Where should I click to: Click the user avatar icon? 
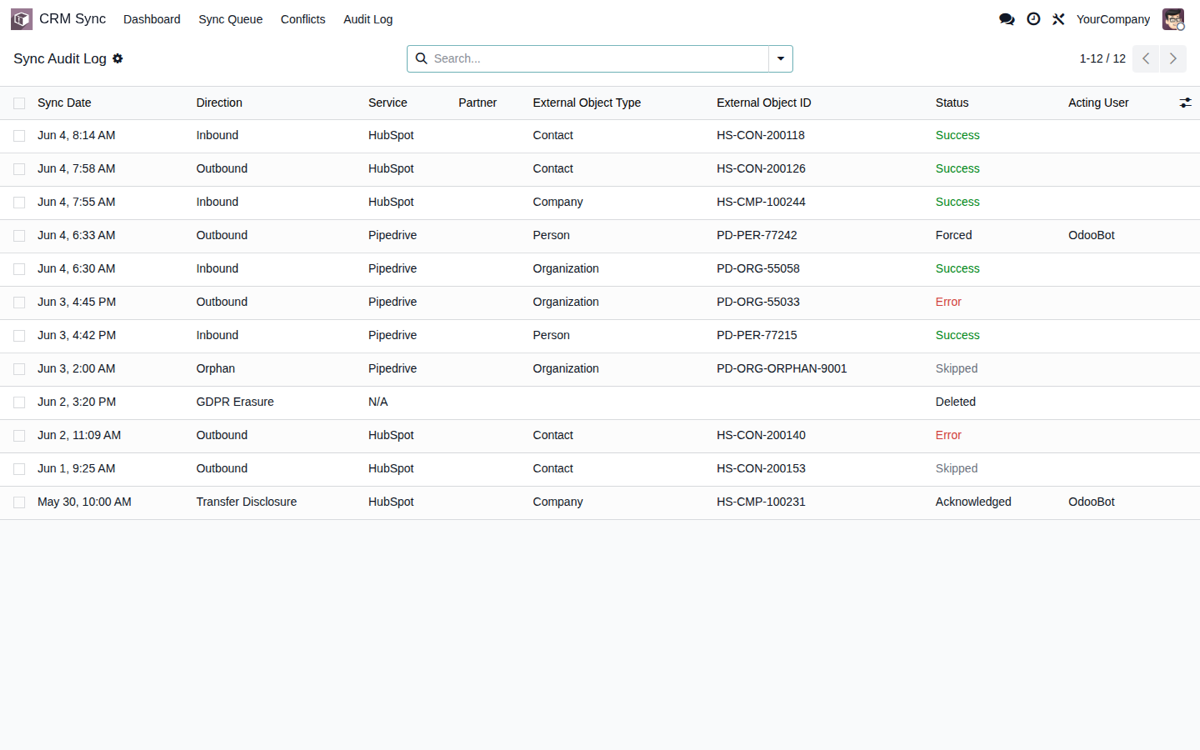coord(1173,19)
